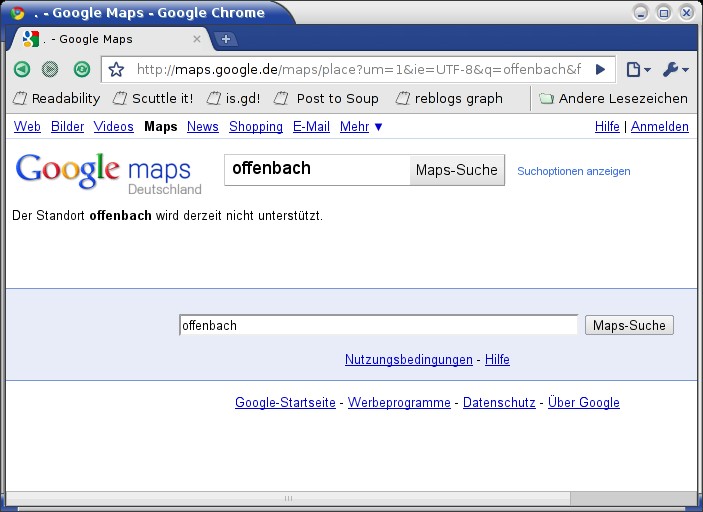Expand the Mehr dropdown menu
This screenshot has width=703, height=512.
(x=361, y=127)
